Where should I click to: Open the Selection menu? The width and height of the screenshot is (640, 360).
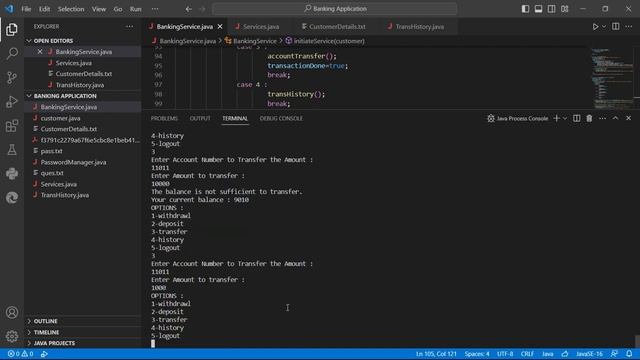point(71,9)
